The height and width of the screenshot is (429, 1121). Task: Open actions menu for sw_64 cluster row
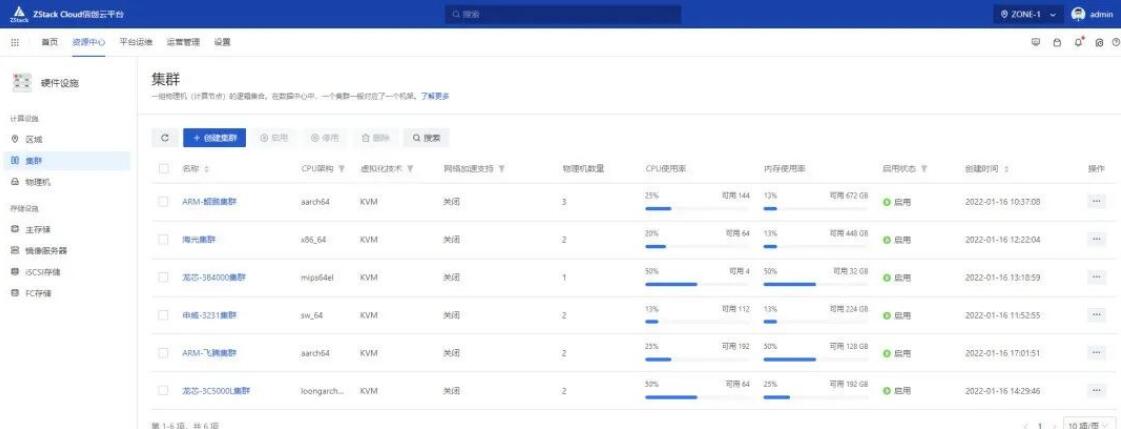1096,315
